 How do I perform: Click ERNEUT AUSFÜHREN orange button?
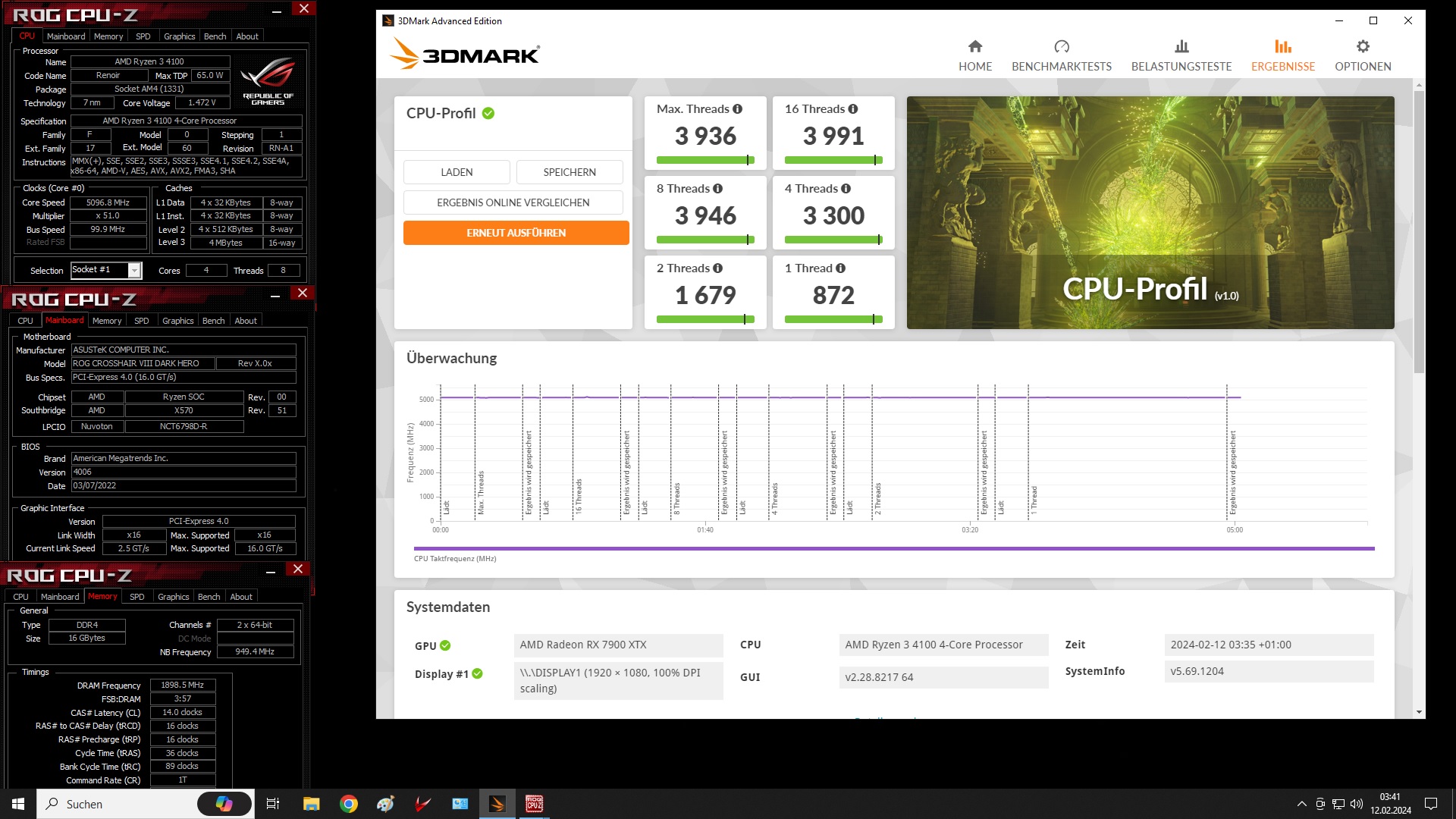[x=516, y=233]
